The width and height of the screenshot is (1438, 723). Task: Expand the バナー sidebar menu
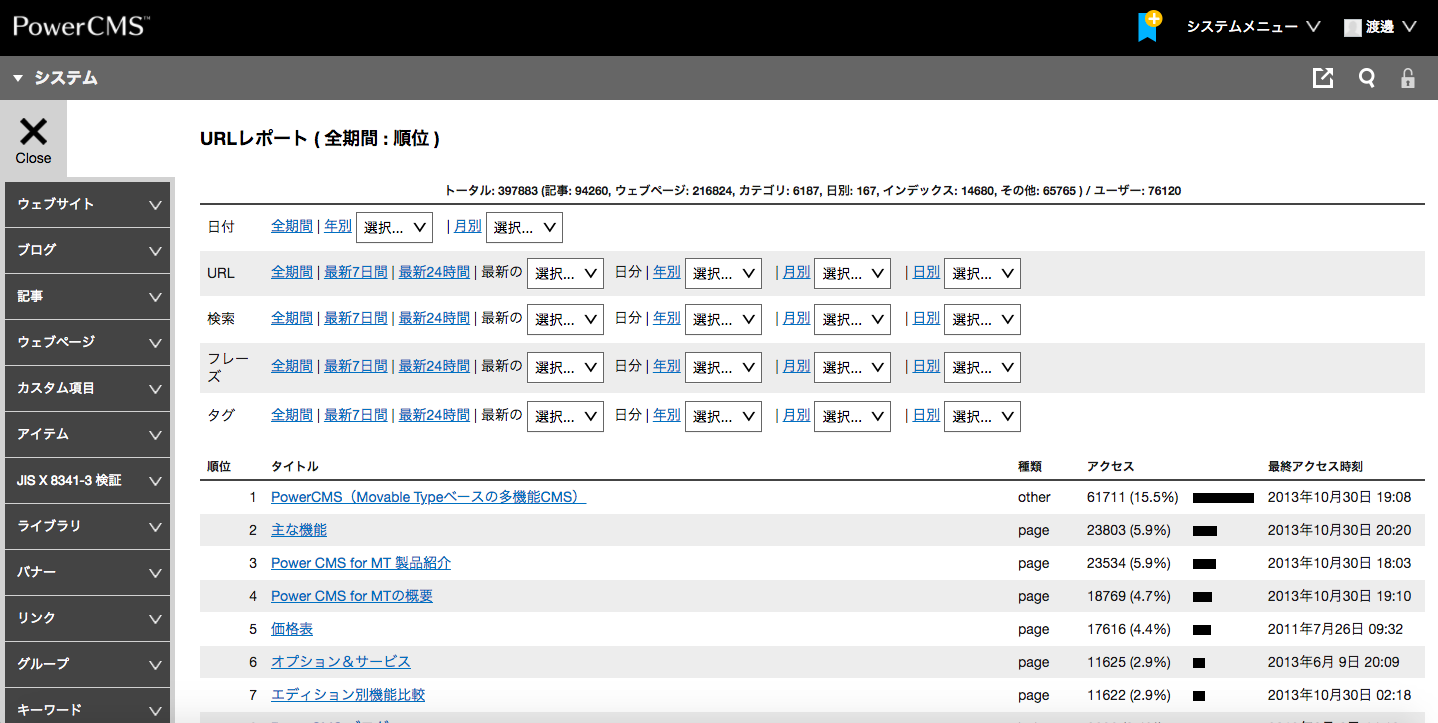87,572
